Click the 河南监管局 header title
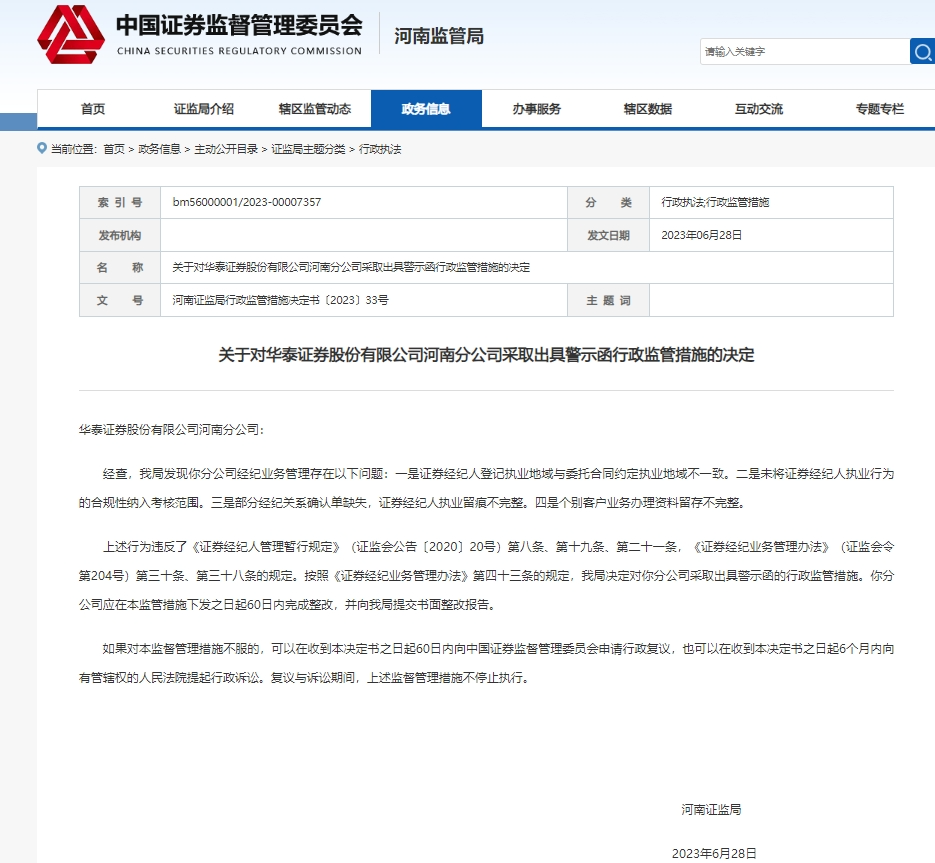The image size is (935, 863). [x=439, y=36]
